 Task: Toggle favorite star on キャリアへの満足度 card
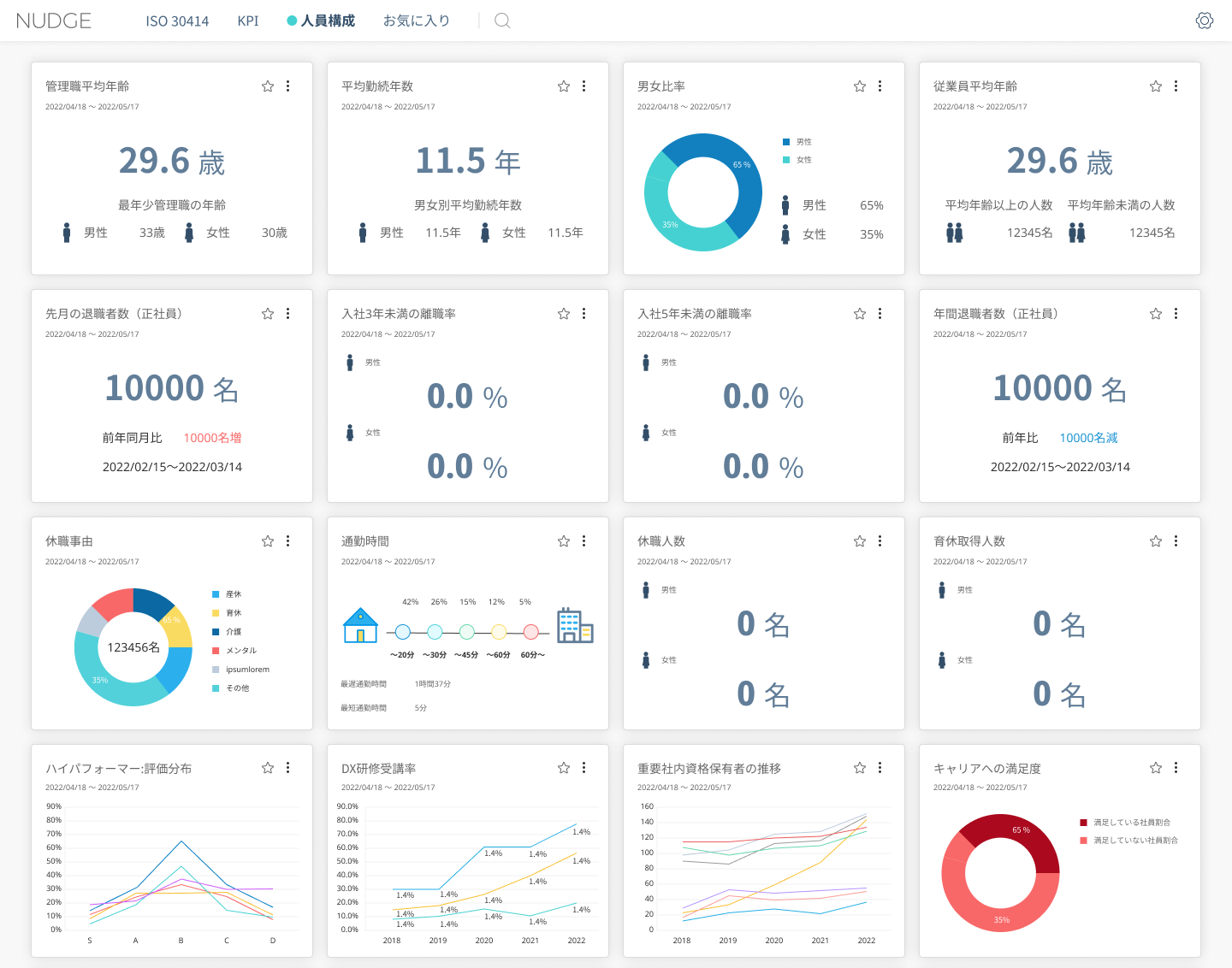point(1156,768)
